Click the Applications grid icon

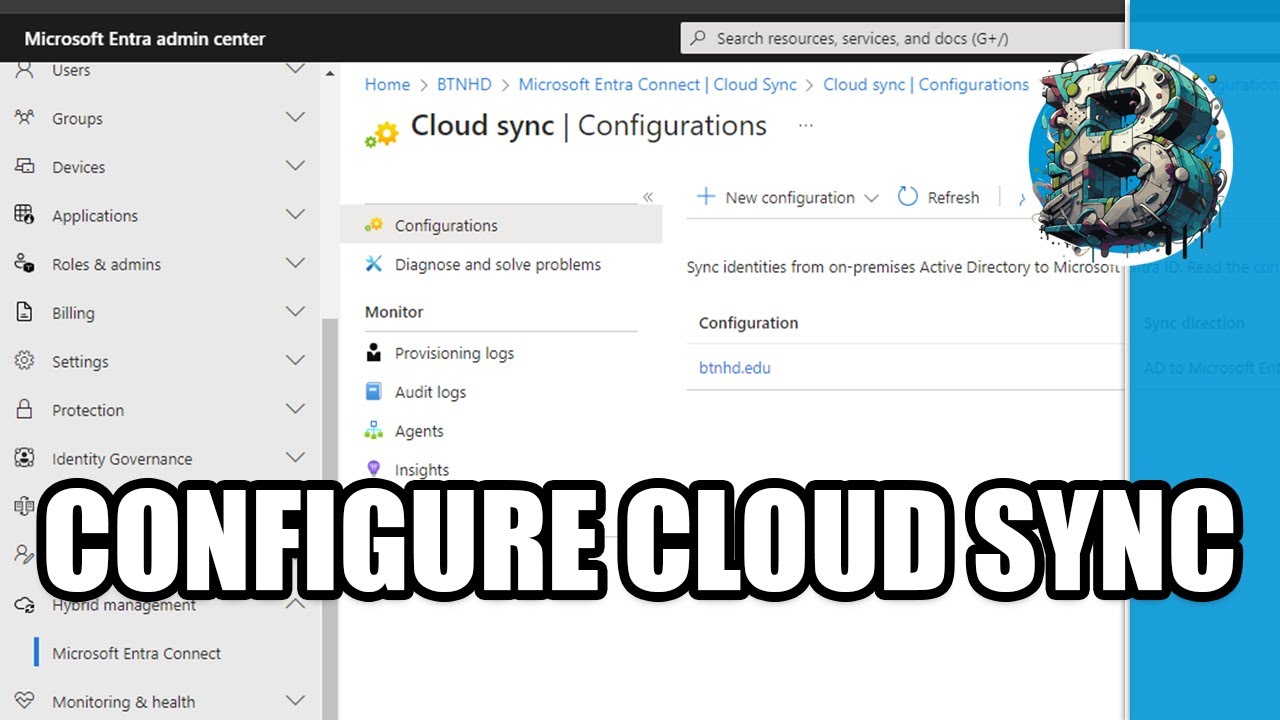25,215
